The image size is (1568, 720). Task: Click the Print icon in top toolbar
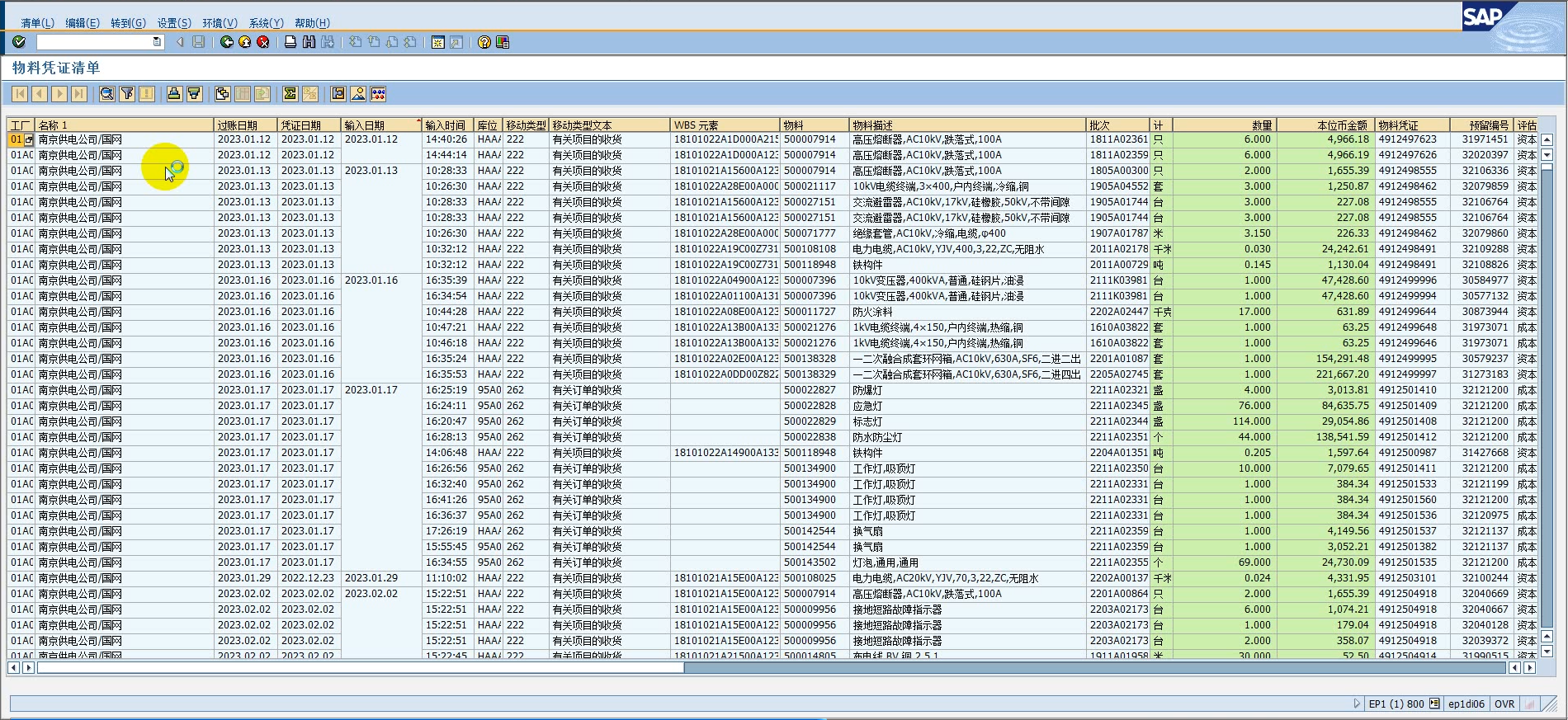point(290,42)
